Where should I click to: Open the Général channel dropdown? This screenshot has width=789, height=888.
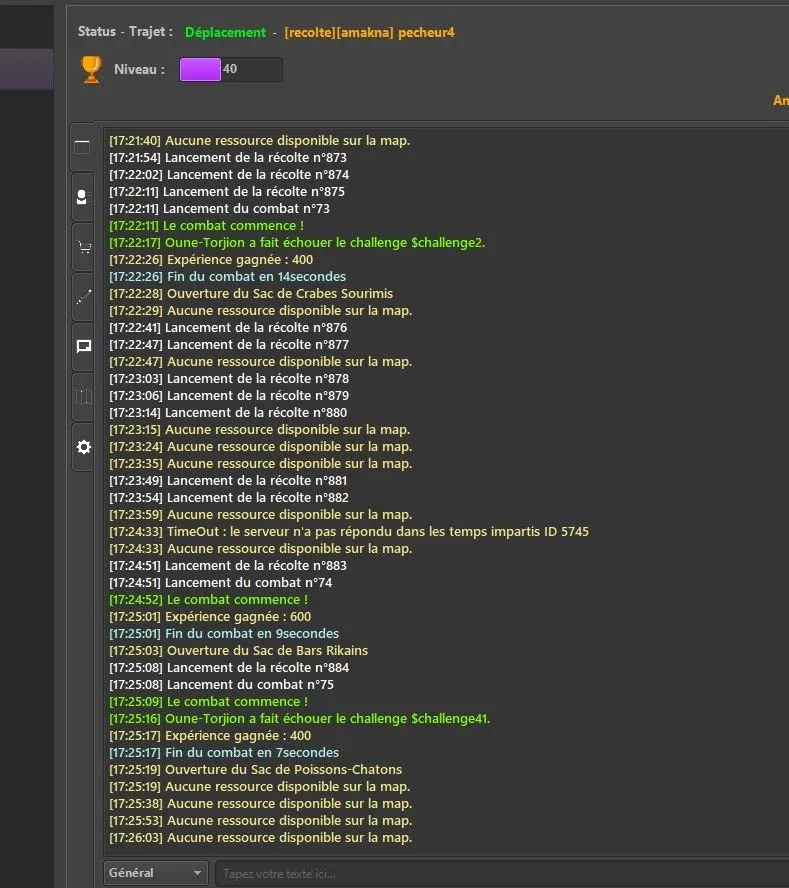(x=156, y=873)
